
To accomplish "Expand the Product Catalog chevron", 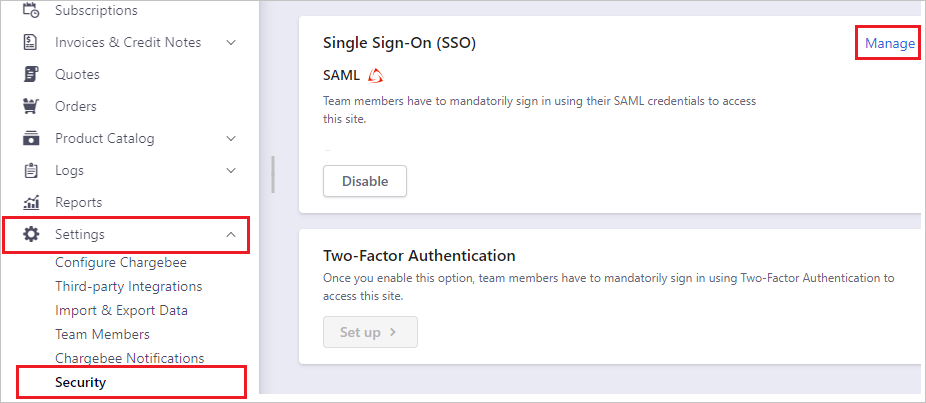I will pyautogui.click(x=231, y=139).
